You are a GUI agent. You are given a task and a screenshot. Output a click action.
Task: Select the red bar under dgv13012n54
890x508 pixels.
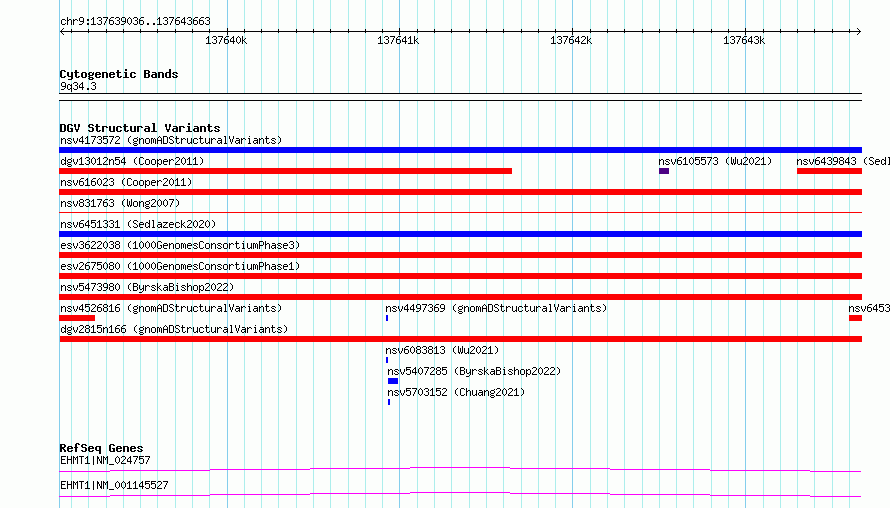pos(286,171)
